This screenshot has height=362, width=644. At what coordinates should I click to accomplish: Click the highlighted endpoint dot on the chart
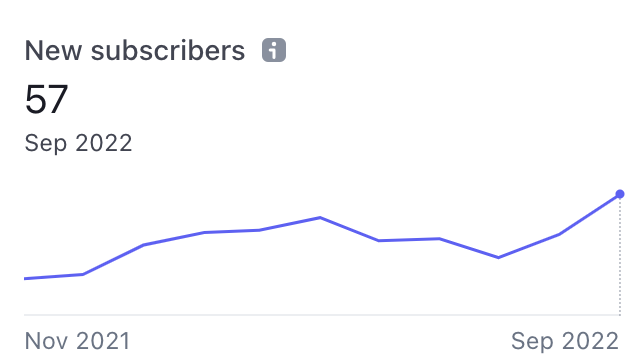[620, 194]
